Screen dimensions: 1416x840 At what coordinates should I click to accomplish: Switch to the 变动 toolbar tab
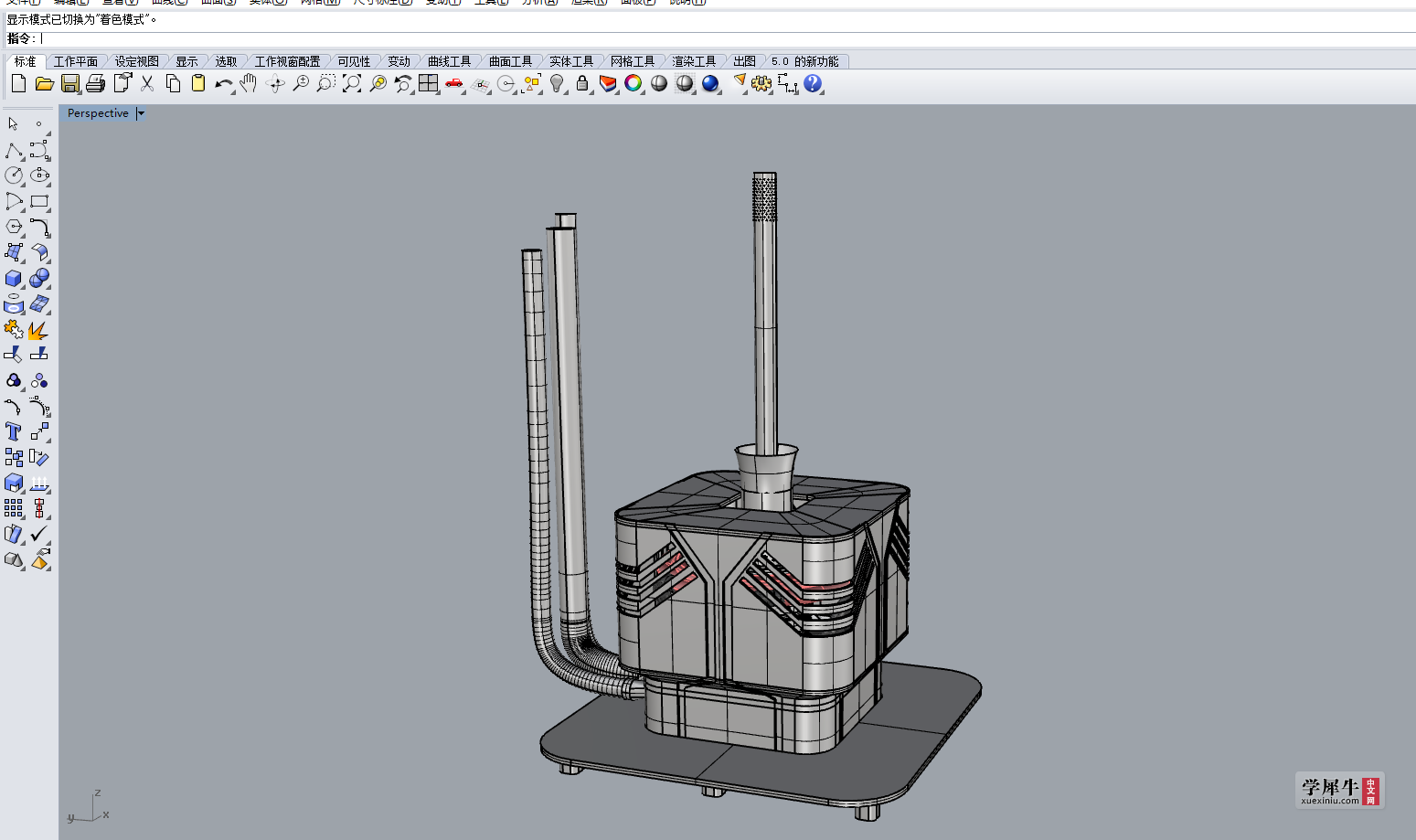click(399, 61)
